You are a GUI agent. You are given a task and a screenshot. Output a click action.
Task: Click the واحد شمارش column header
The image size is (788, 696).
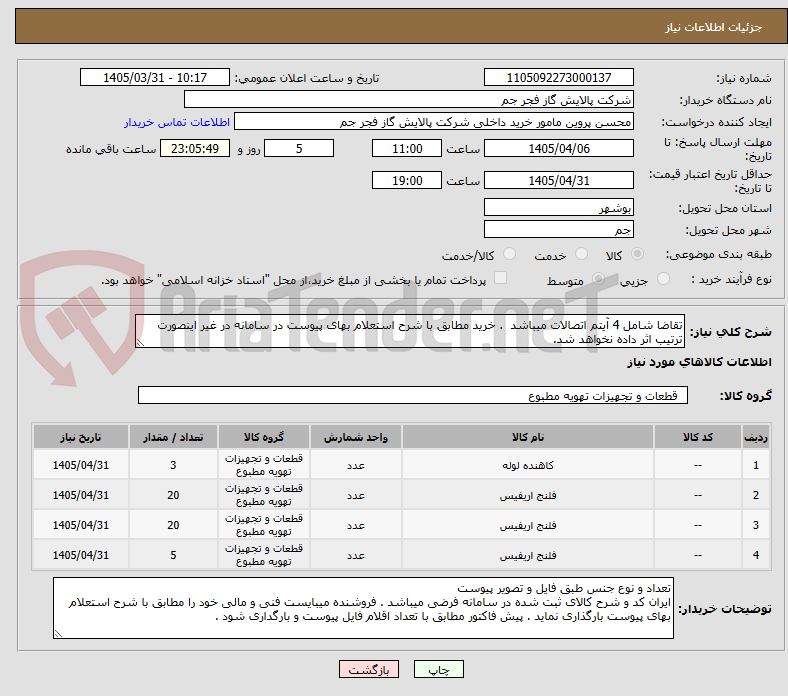[356, 437]
